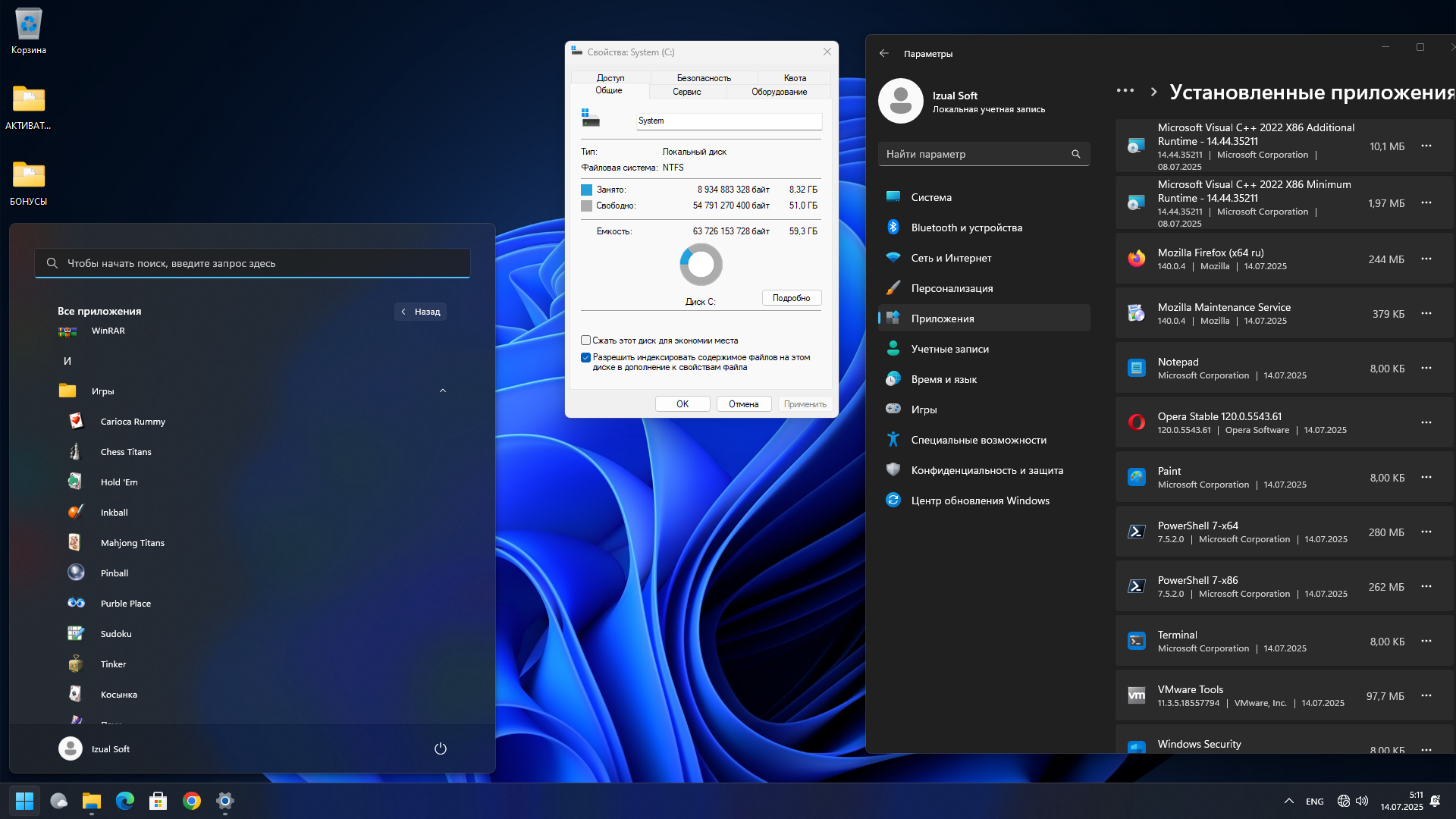
Task: Launch Sudoku game
Action: (x=253, y=634)
